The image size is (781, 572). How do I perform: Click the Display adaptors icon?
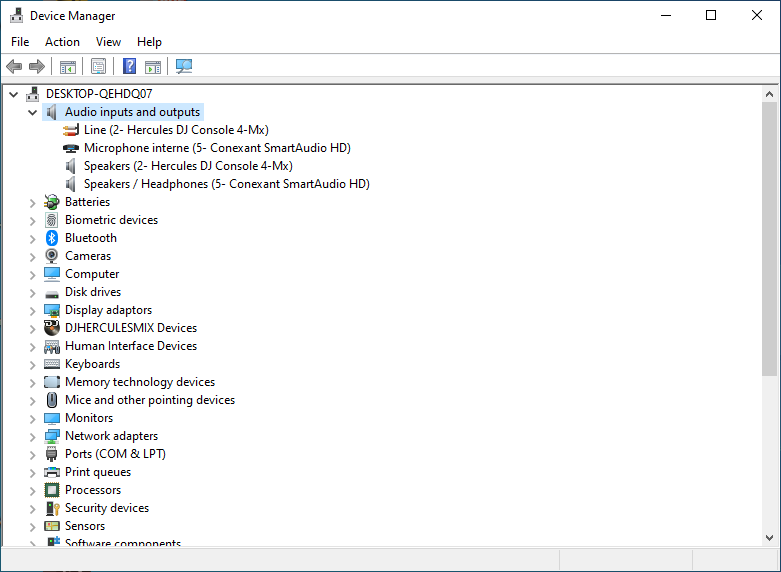click(52, 310)
